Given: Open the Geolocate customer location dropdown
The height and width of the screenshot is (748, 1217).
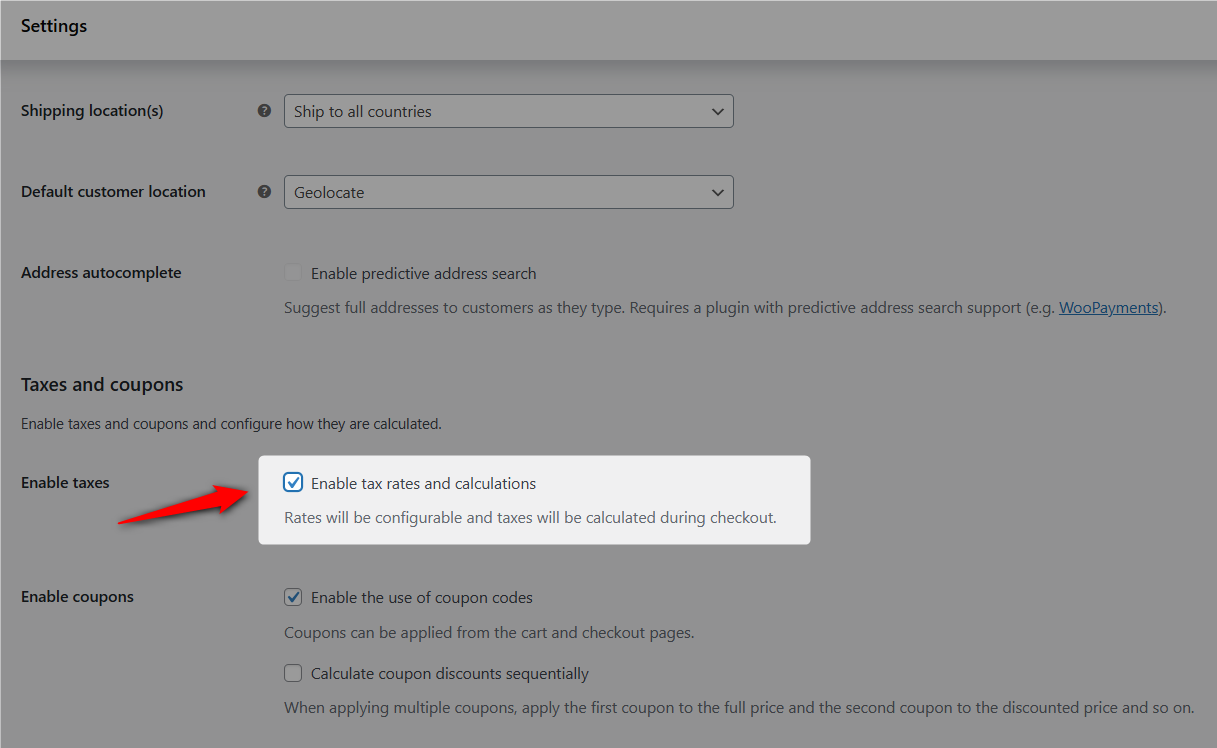Looking at the screenshot, I should pos(508,192).
